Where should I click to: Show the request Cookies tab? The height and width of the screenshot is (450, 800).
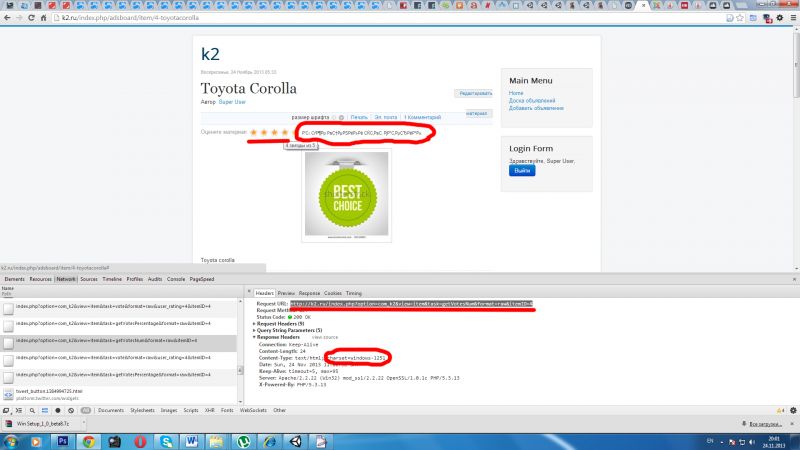pyautogui.click(x=333, y=293)
